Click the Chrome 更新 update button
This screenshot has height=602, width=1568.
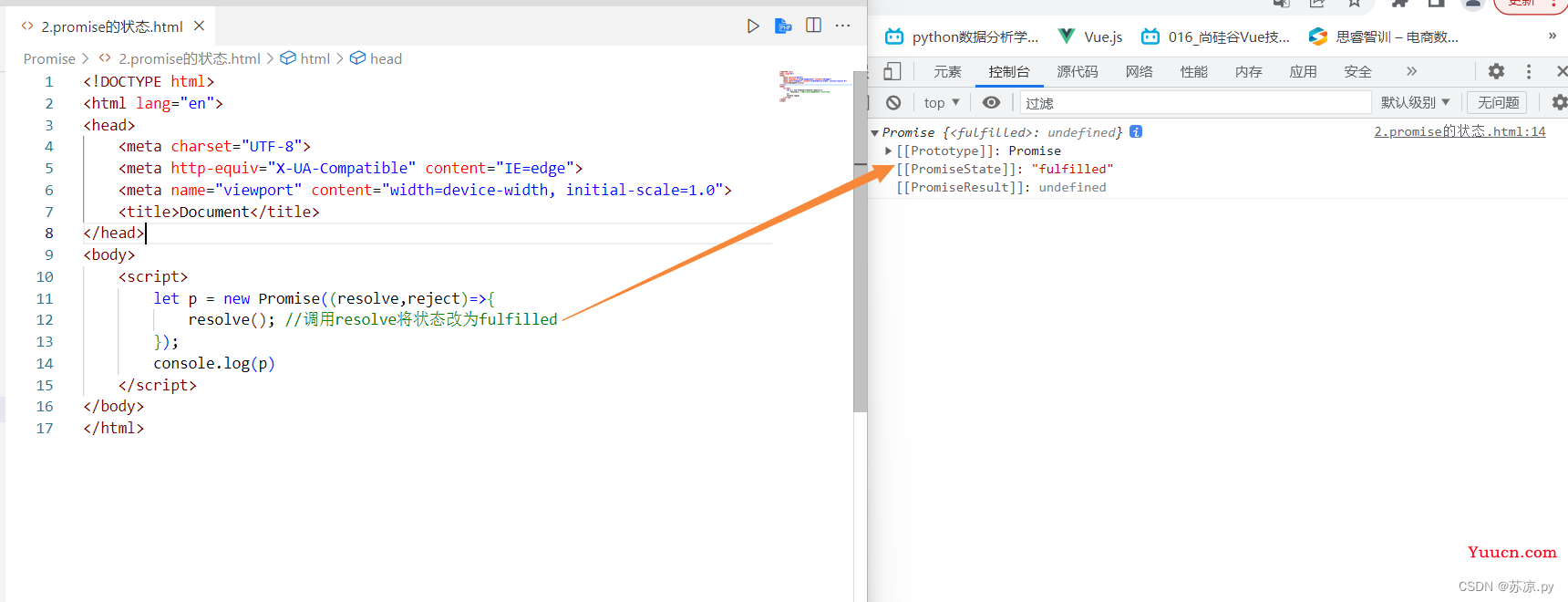point(1531,4)
